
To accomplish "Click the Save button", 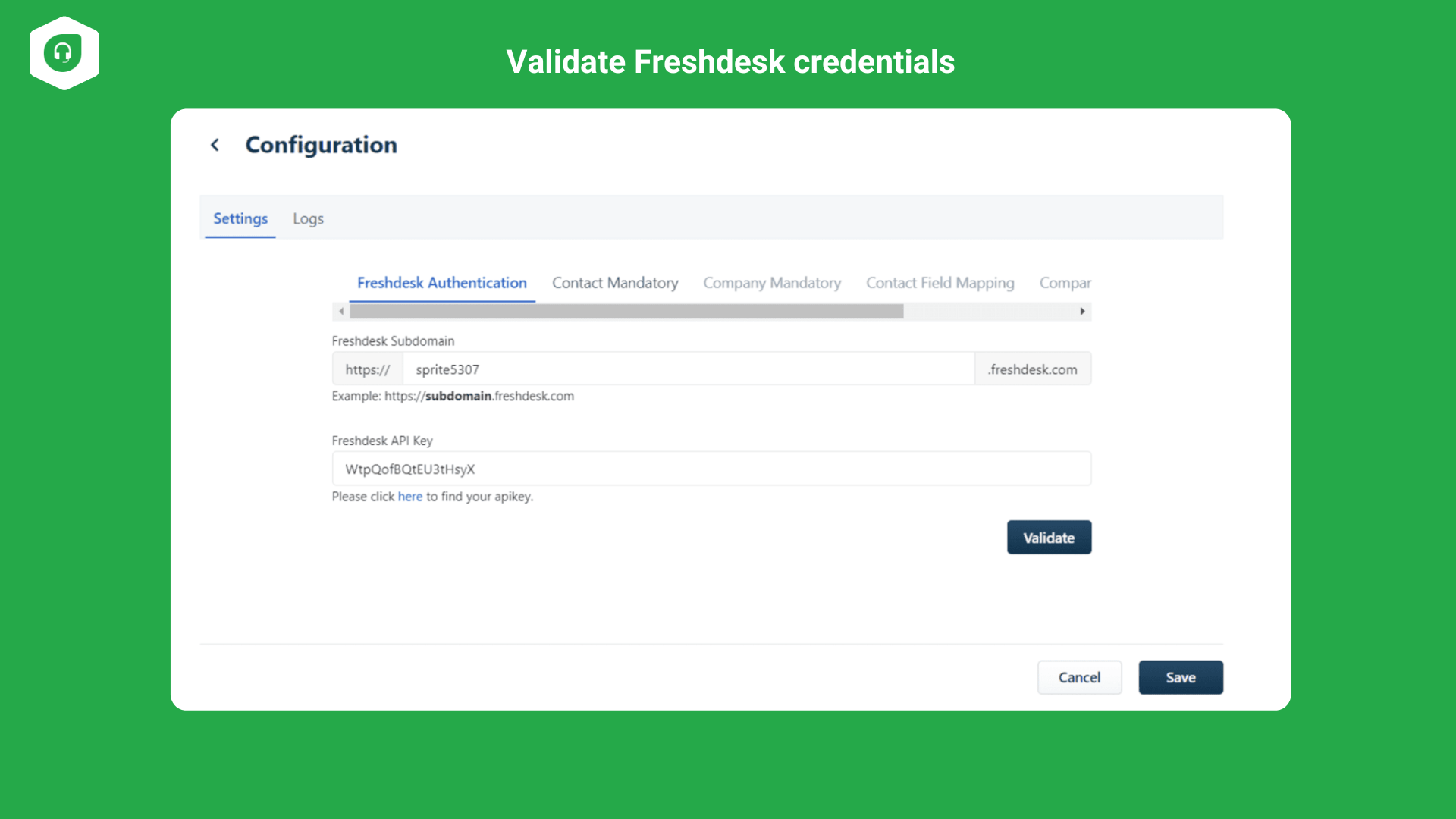I will click(x=1181, y=677).
